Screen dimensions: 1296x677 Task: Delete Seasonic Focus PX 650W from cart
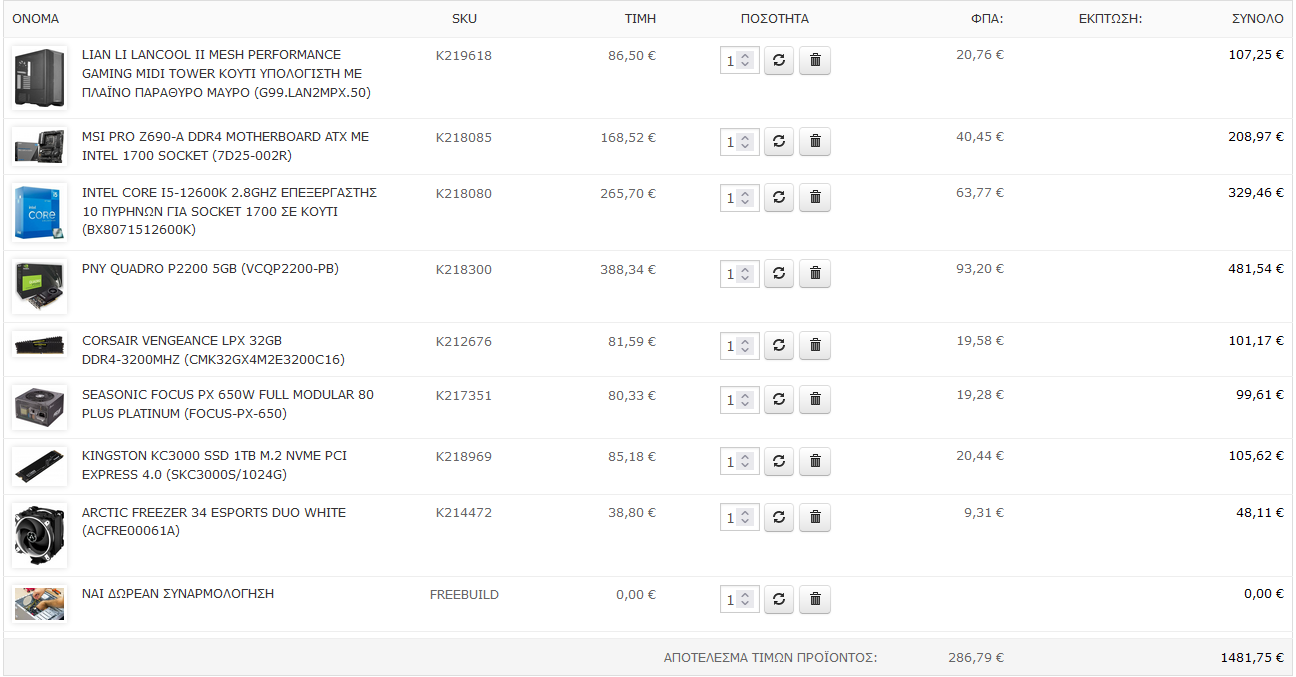(815, 399)
